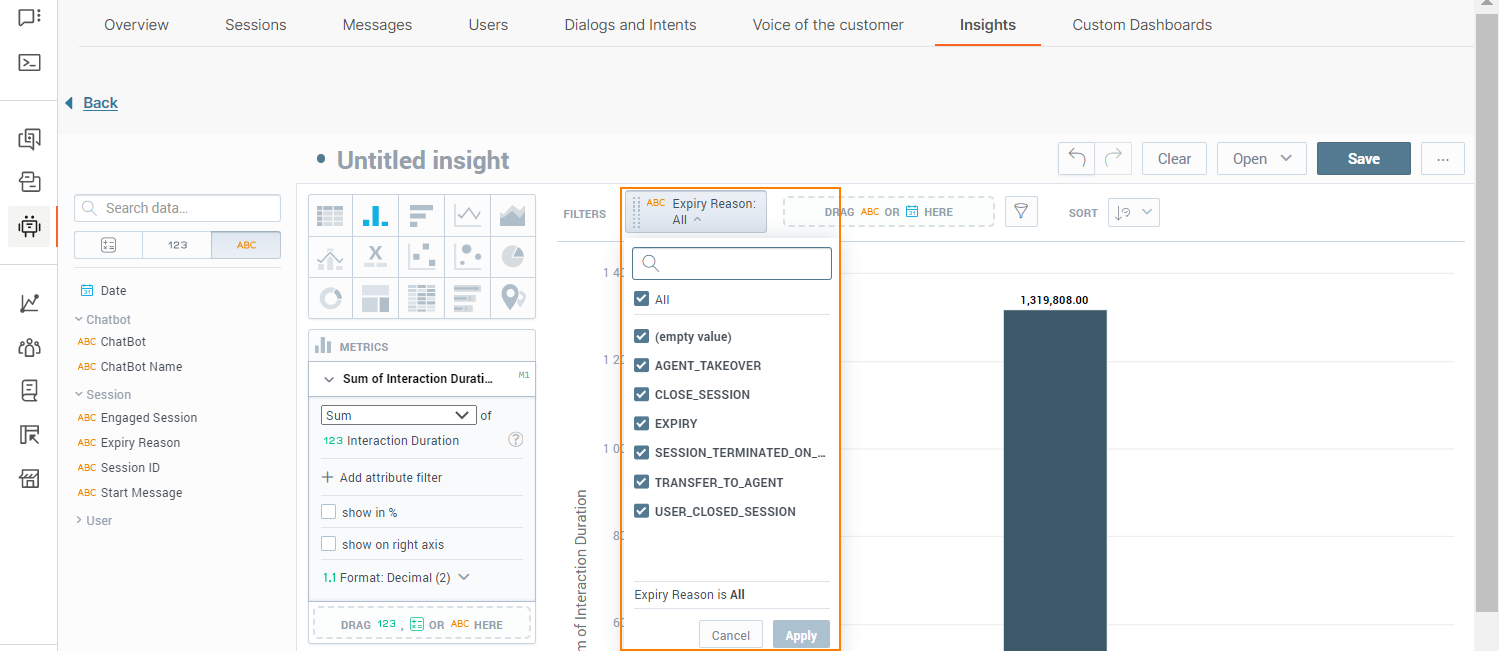
Task: Choose the geo chart visualization
Action: 513,297
